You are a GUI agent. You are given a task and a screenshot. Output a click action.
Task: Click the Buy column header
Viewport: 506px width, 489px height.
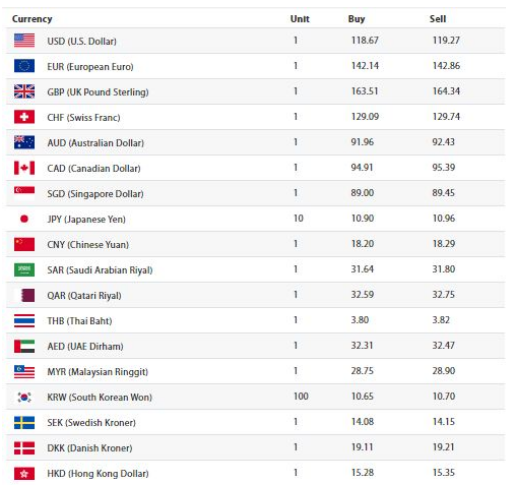(356, 19)
